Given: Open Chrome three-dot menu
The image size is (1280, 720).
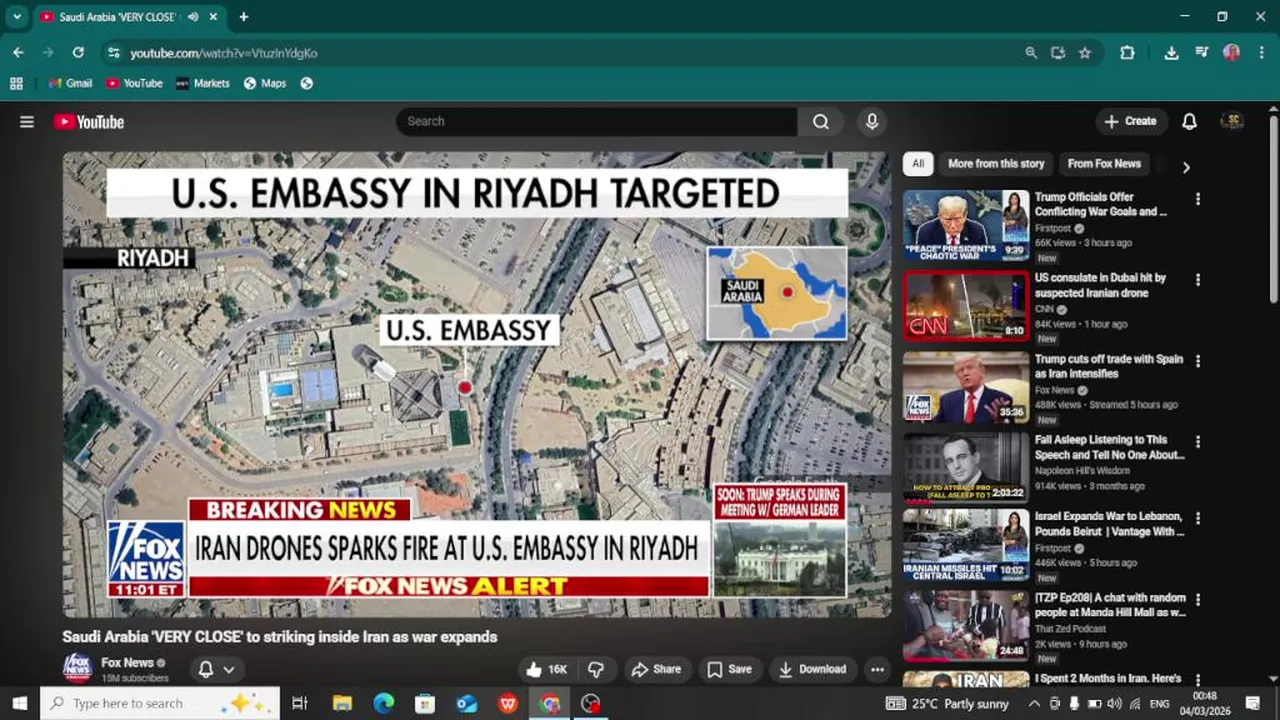Looking at the screenshot, I should pos(1261,53).
